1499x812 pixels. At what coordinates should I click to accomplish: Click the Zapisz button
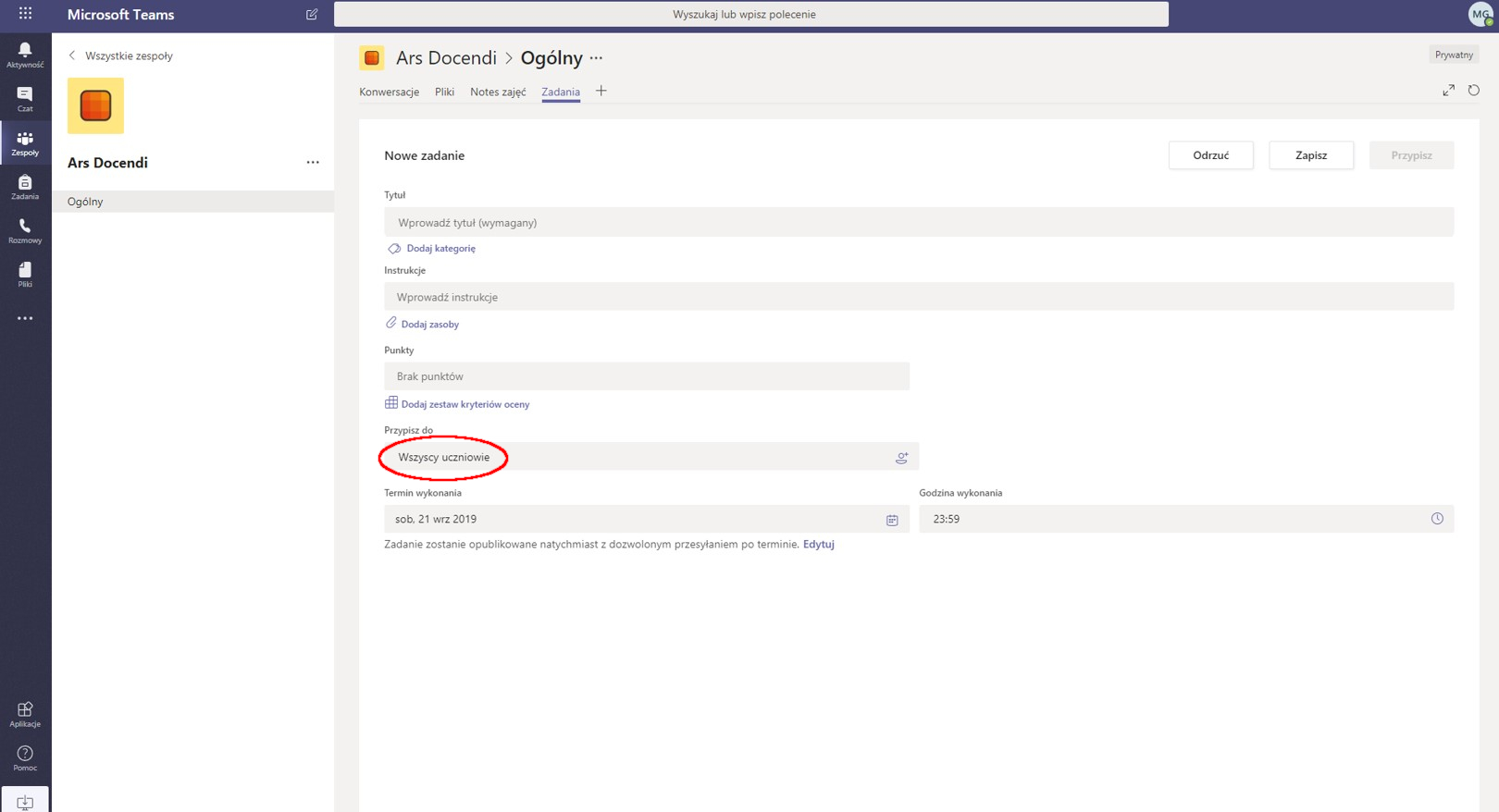tap(1311, 155)
